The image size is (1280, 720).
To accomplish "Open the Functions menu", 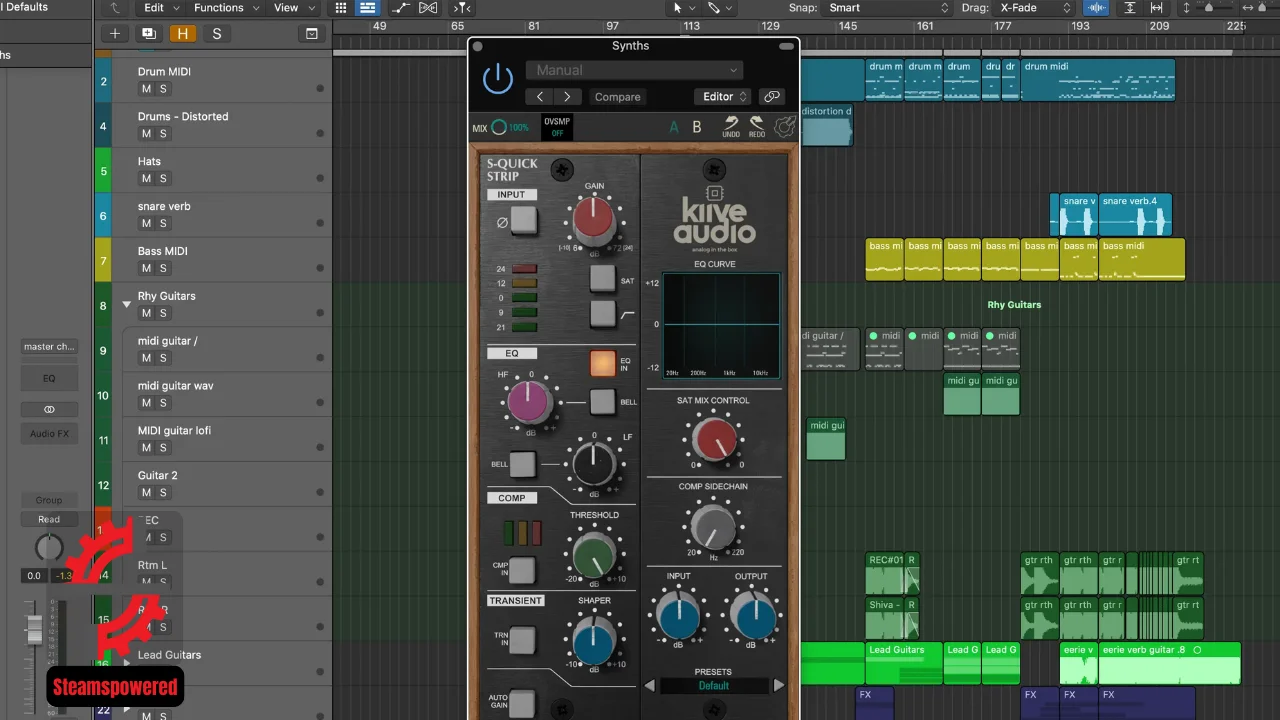I will (226, 8).
